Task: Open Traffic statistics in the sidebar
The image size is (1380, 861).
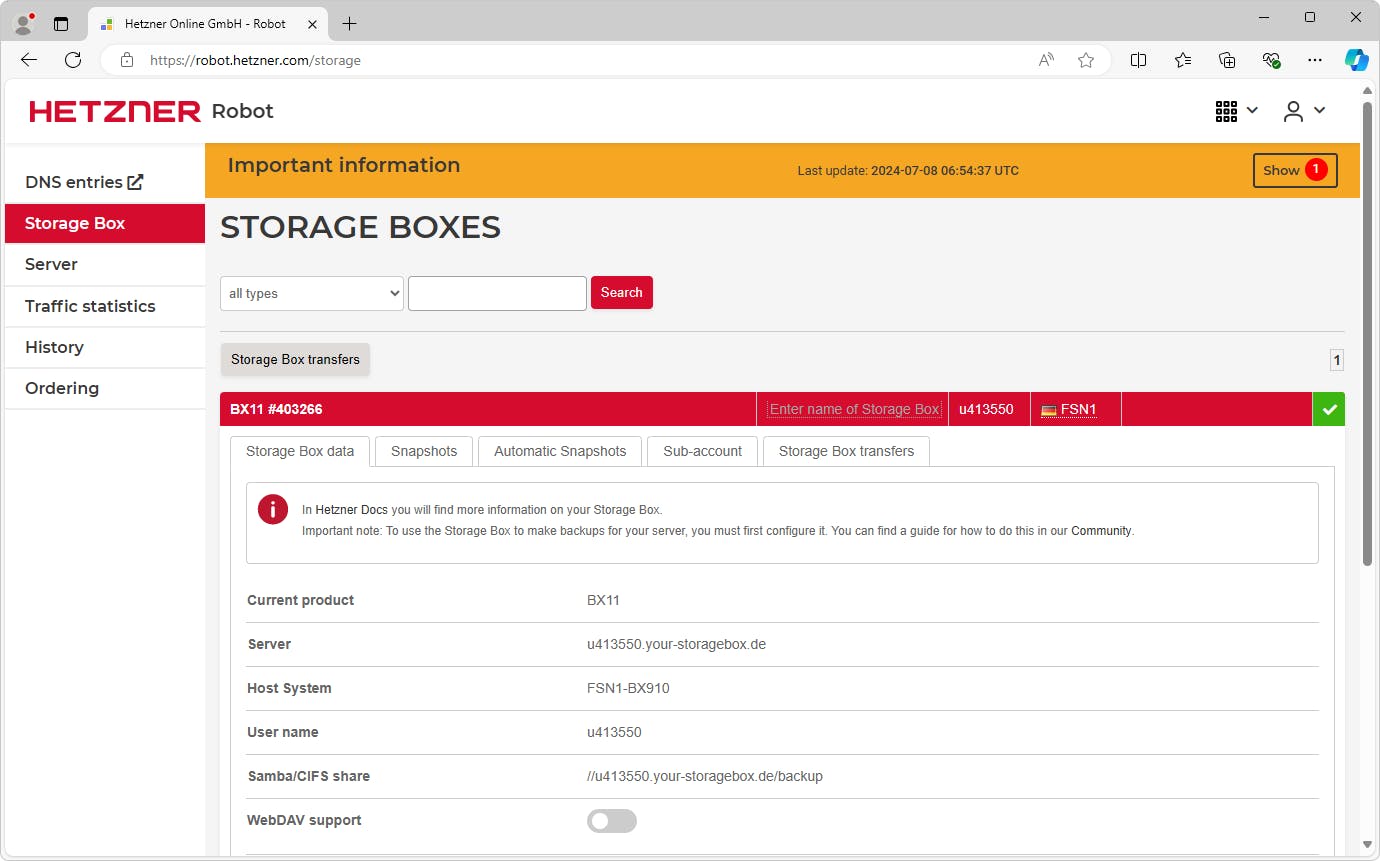Action: (105, 306)
